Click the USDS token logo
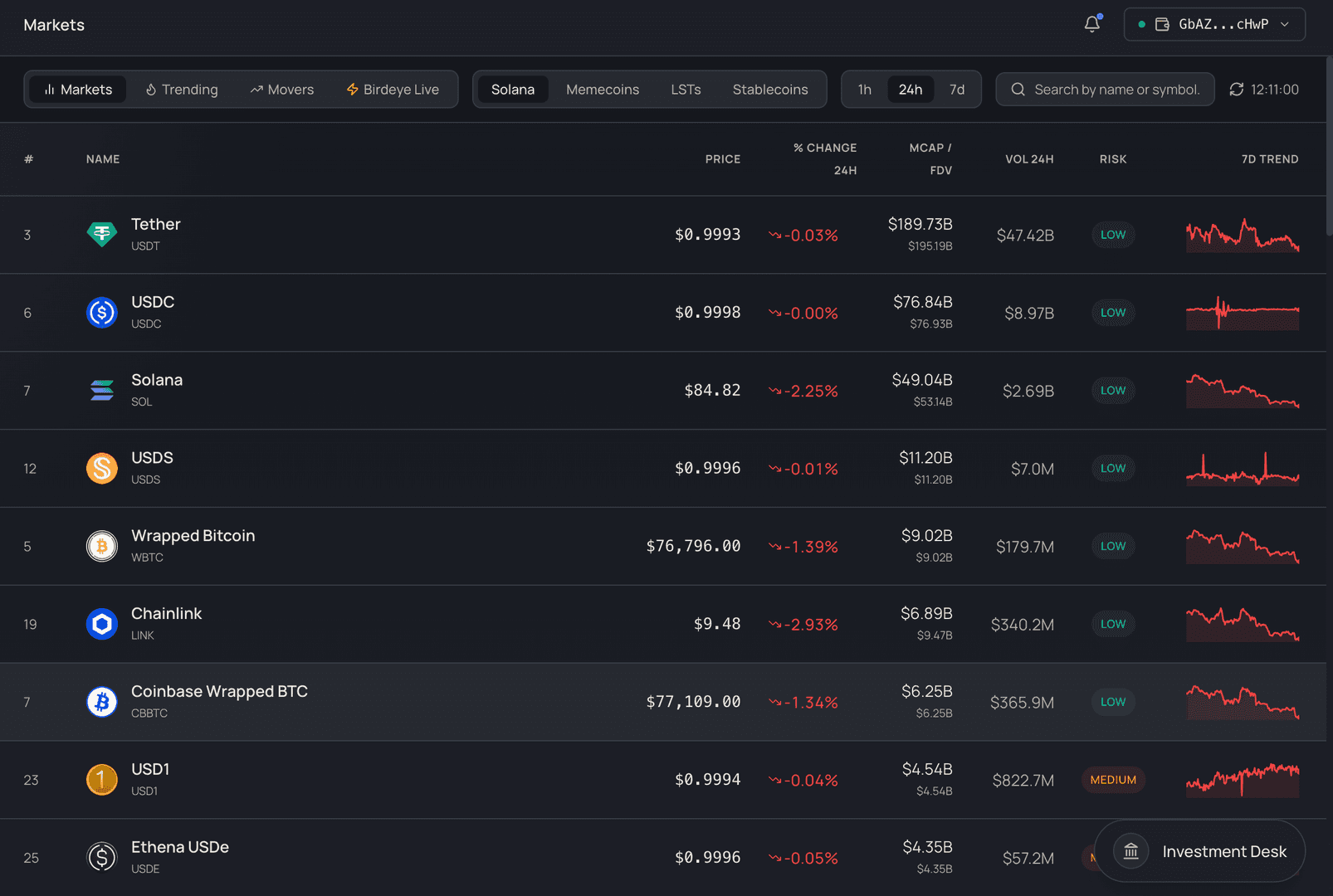This screenshot has width=1333, height=896. click(102, 469)
